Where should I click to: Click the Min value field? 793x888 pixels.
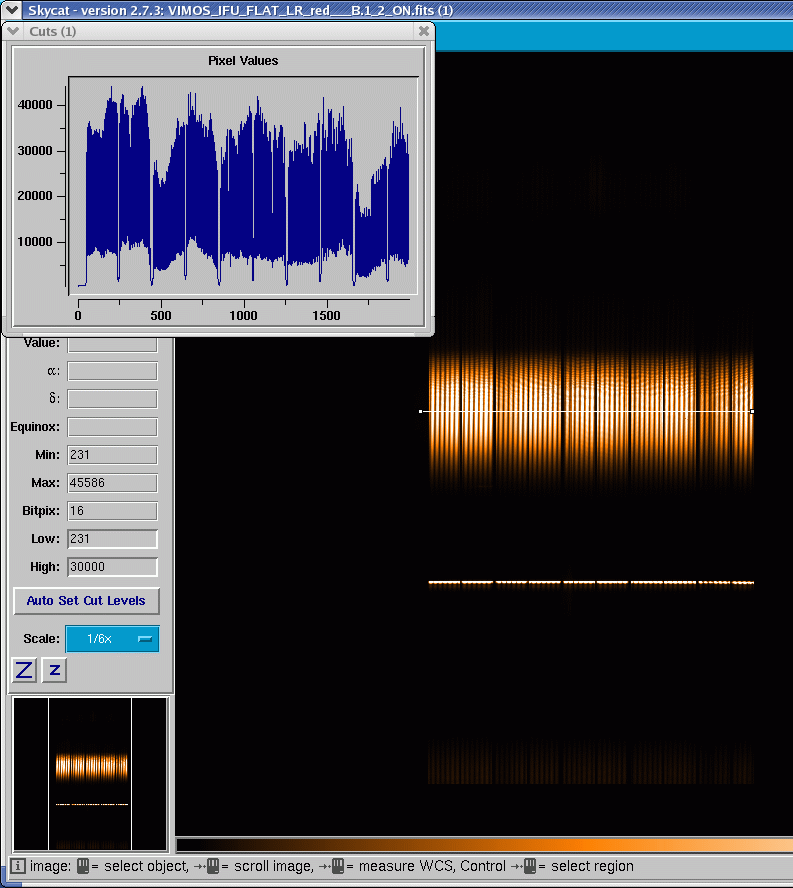[112, 455]
